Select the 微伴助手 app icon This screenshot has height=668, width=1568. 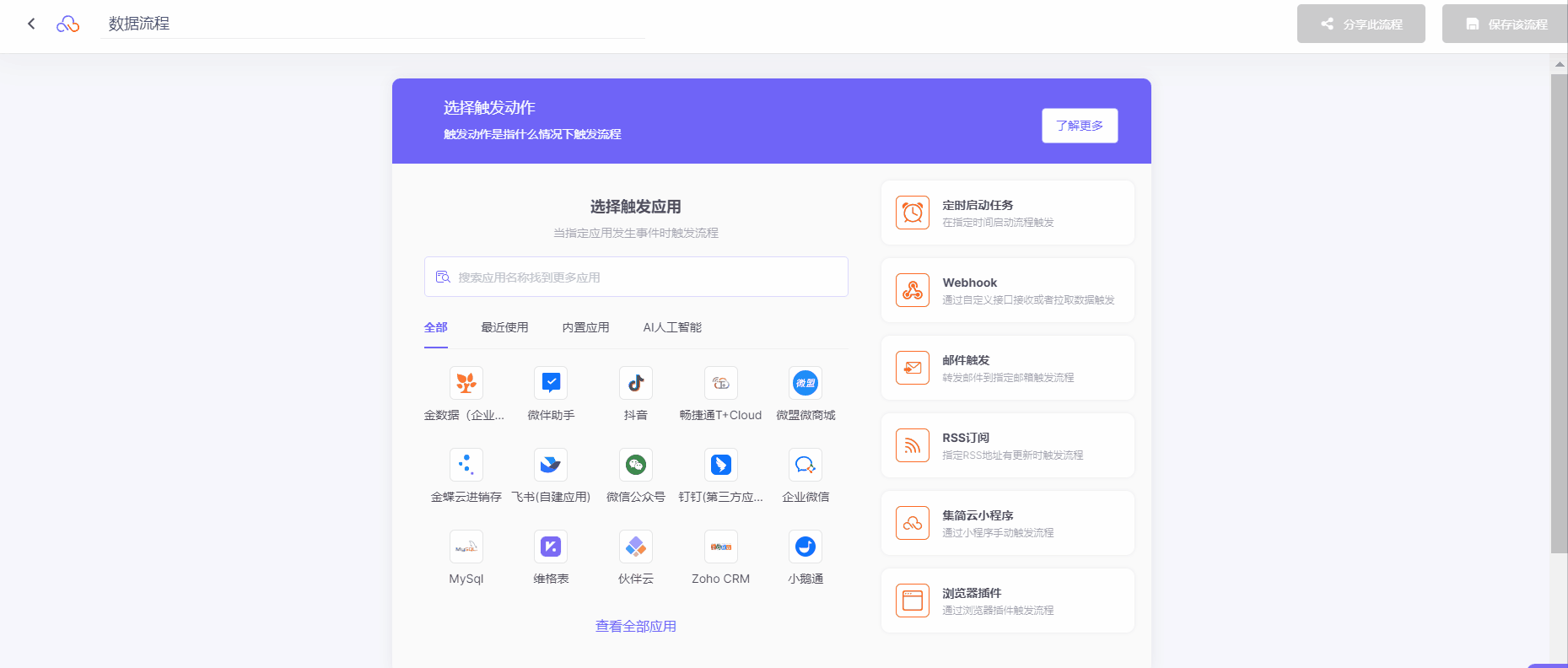coord(551,383)
